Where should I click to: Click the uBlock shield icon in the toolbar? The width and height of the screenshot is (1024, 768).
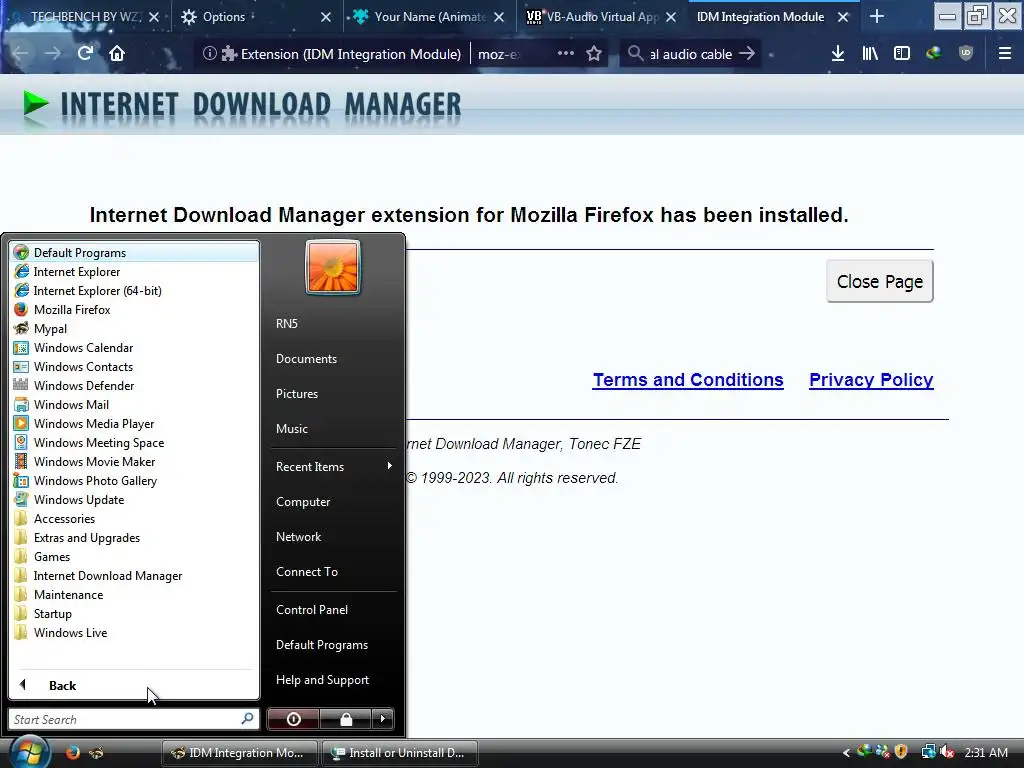click(x=966, y=54)
